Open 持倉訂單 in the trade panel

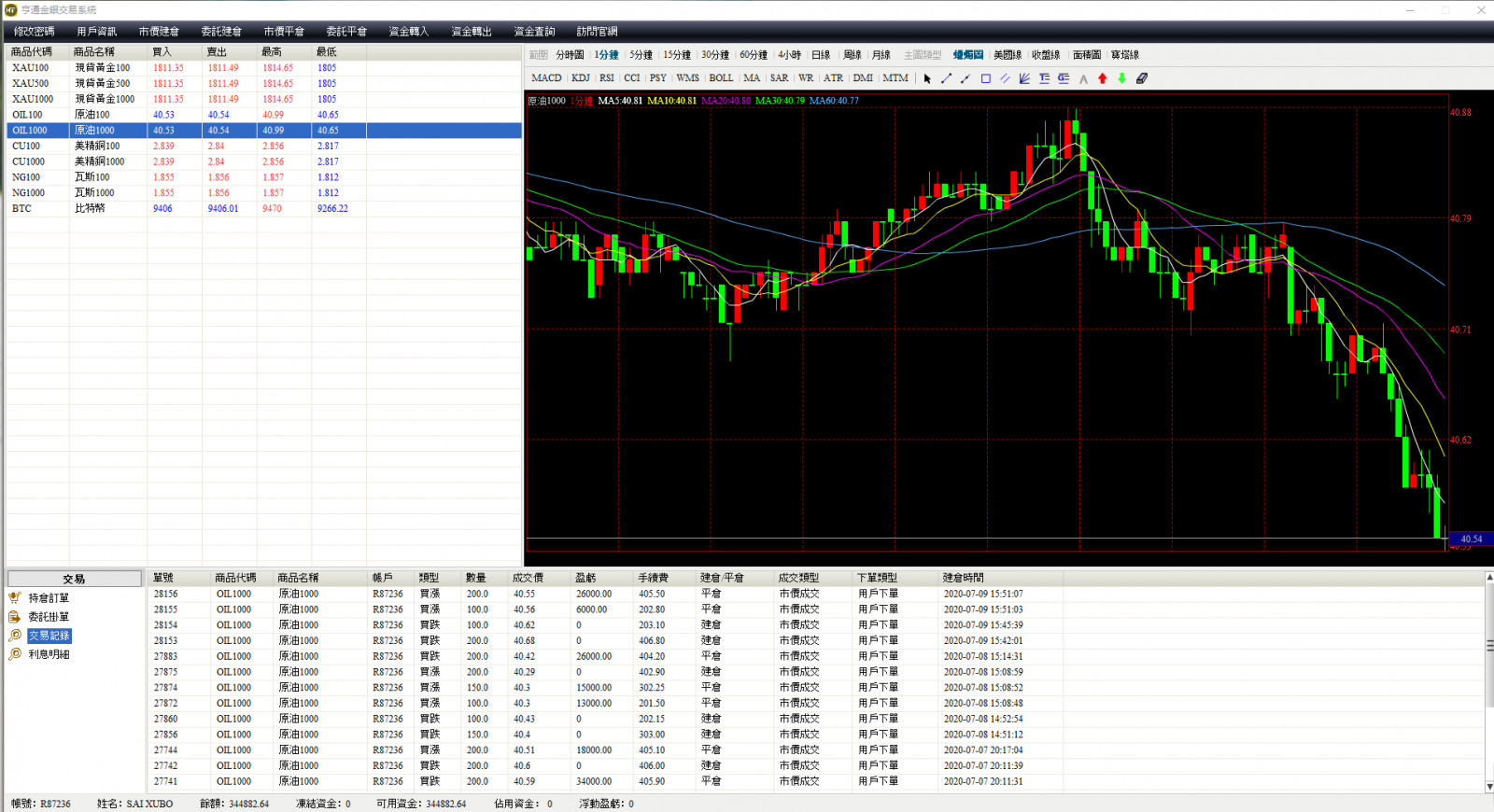click(x=48, y=598)
